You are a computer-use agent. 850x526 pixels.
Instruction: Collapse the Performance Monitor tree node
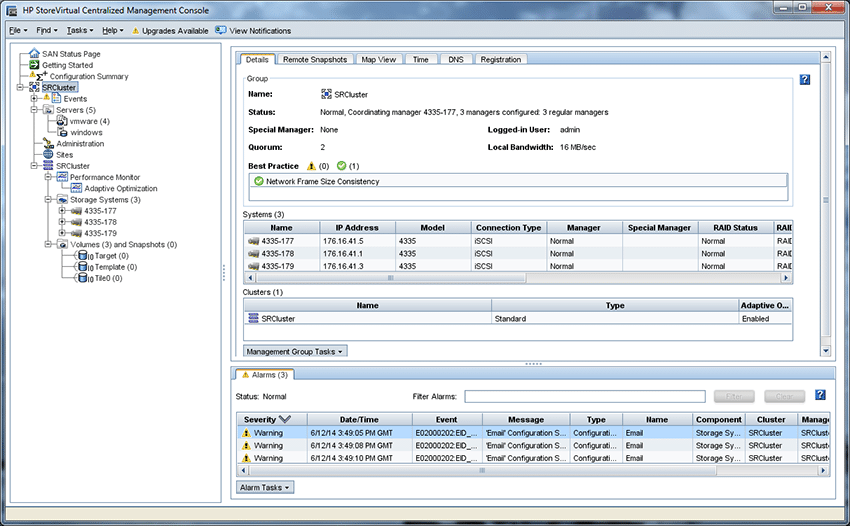pos(48,177)
